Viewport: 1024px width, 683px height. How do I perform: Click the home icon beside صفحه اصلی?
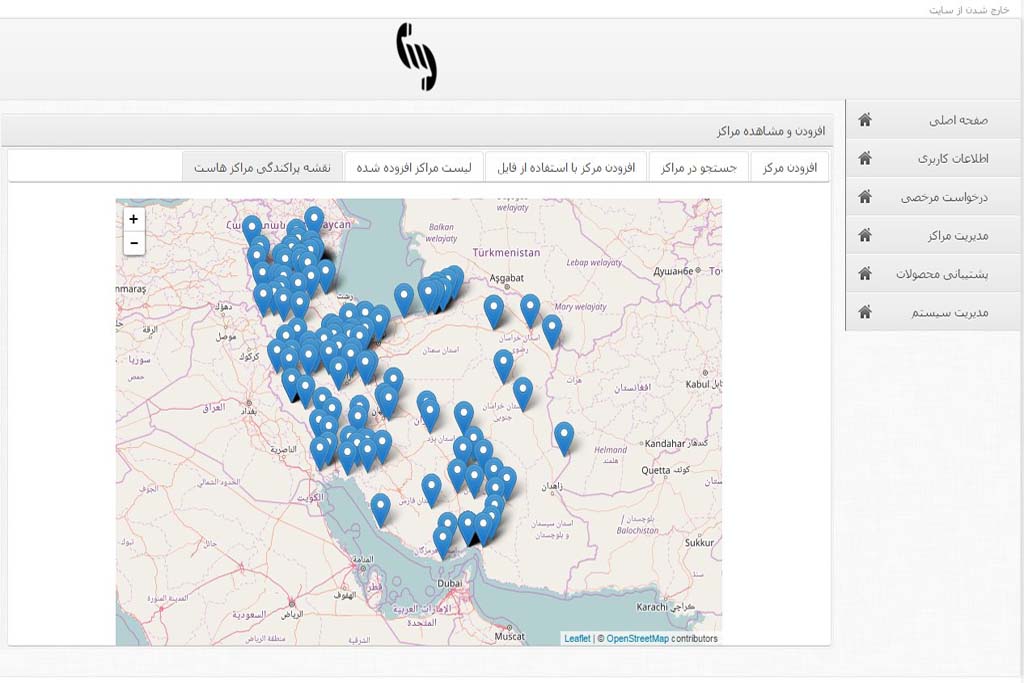[x=865, y=120]
